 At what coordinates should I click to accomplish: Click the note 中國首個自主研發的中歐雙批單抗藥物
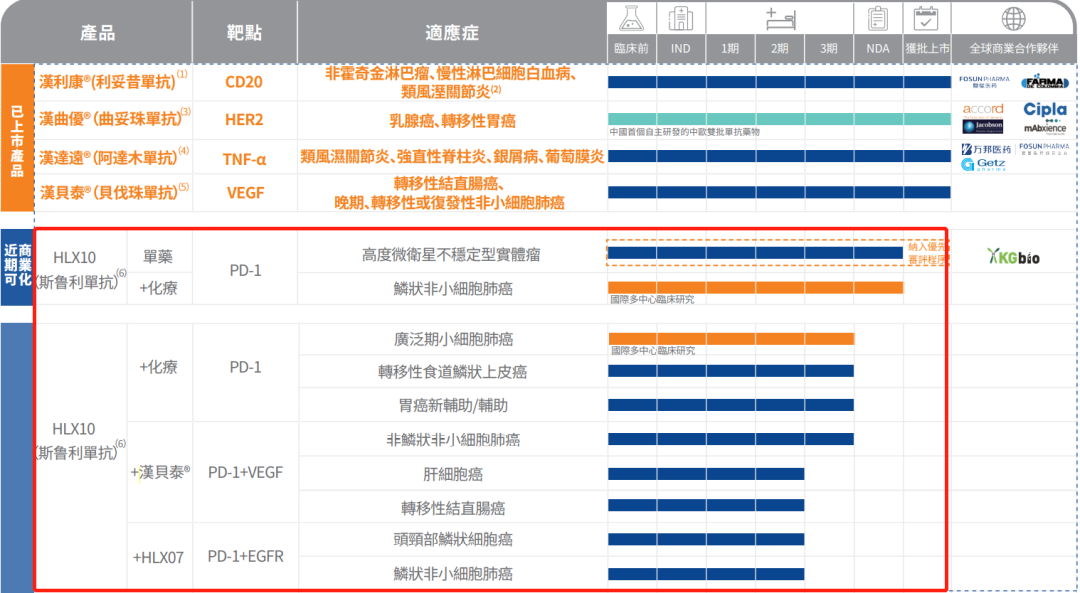685,132
